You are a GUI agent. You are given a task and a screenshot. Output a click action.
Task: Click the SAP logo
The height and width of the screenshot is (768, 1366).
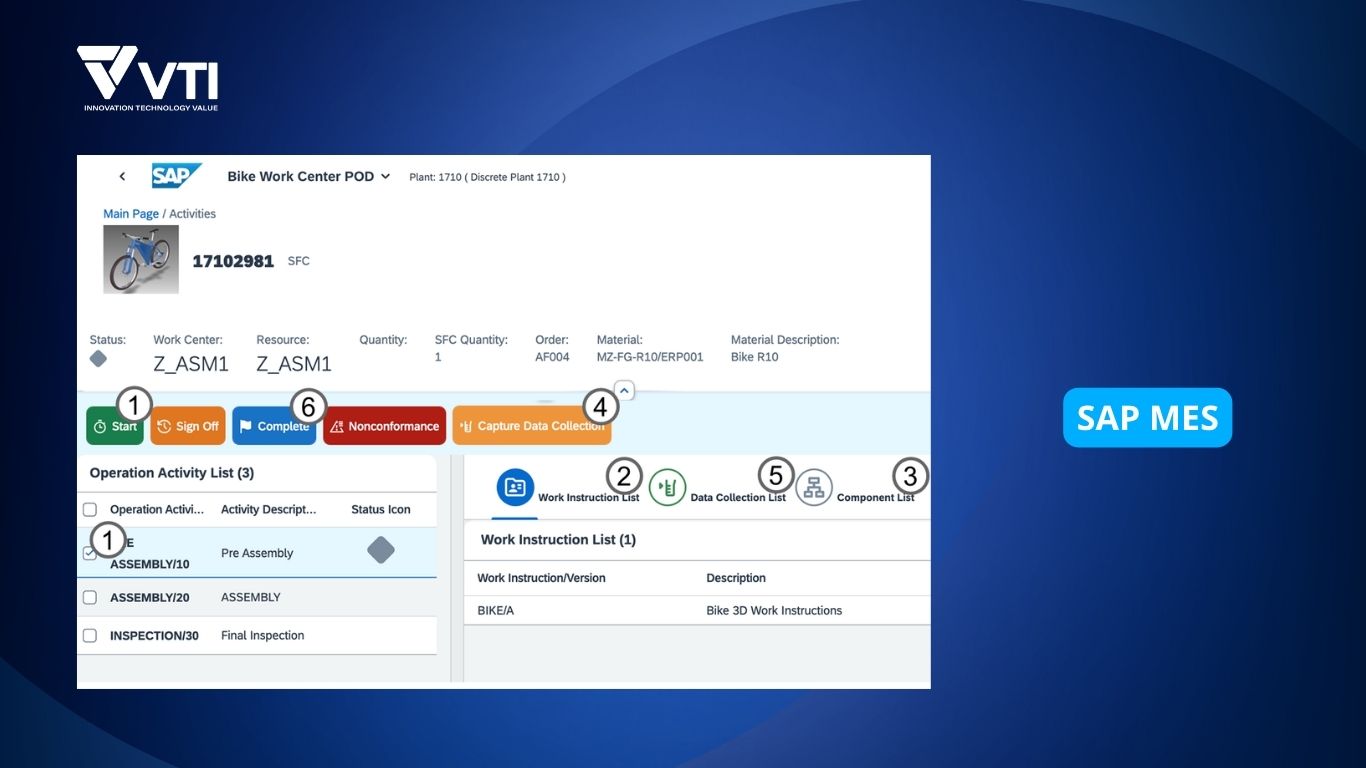[176, 176]
